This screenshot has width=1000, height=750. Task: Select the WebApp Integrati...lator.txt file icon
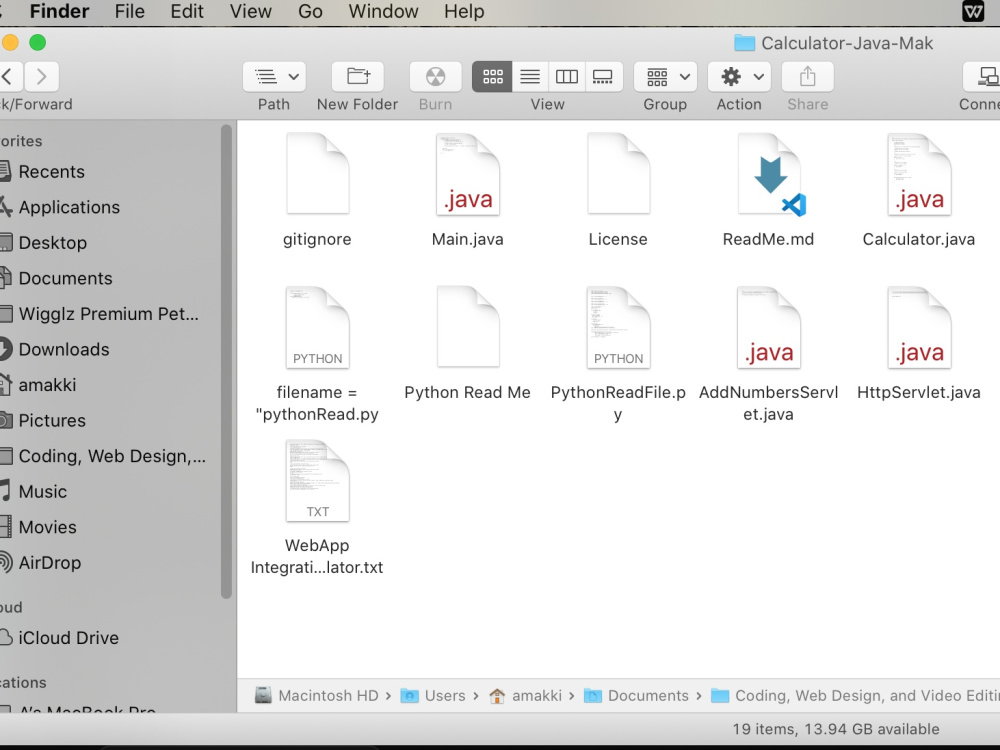[318, 480]
